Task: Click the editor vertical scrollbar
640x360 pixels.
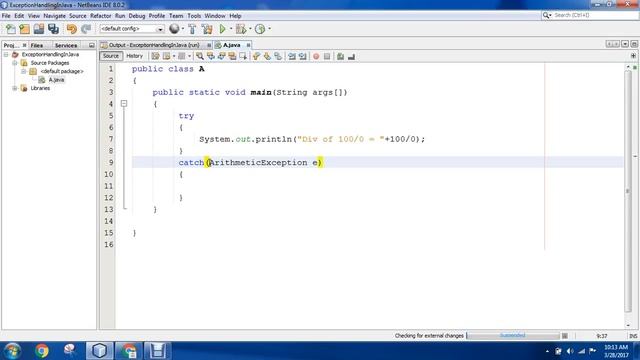Action: click(628, 192)
